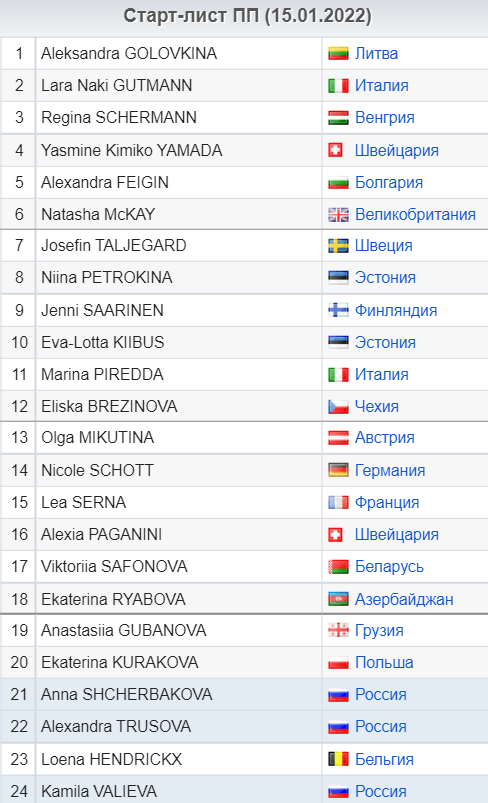The width and height of the screenshot is (488, 803).
Task: Follow the Беларусь link
Action: coord(389,567)
